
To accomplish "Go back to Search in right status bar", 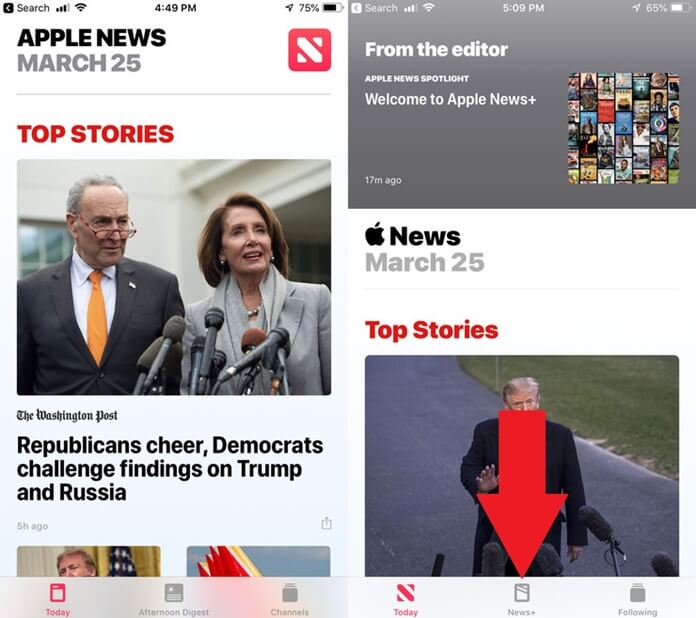I will [375, 8].
